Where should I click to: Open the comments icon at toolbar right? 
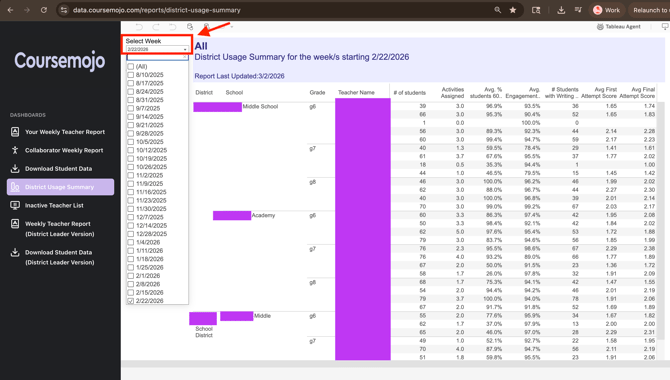click(x=665, y=27)
